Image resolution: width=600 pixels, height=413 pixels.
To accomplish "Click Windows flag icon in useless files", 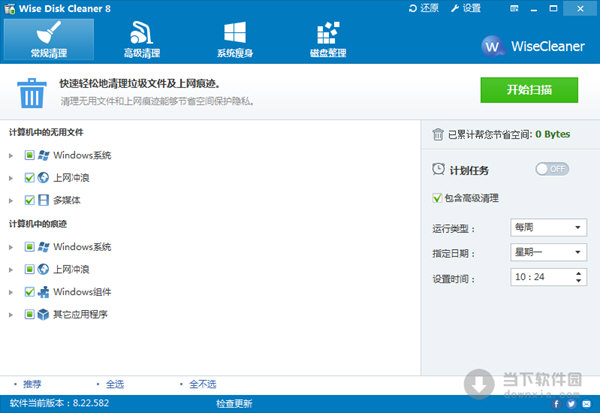I will [43, 155].
